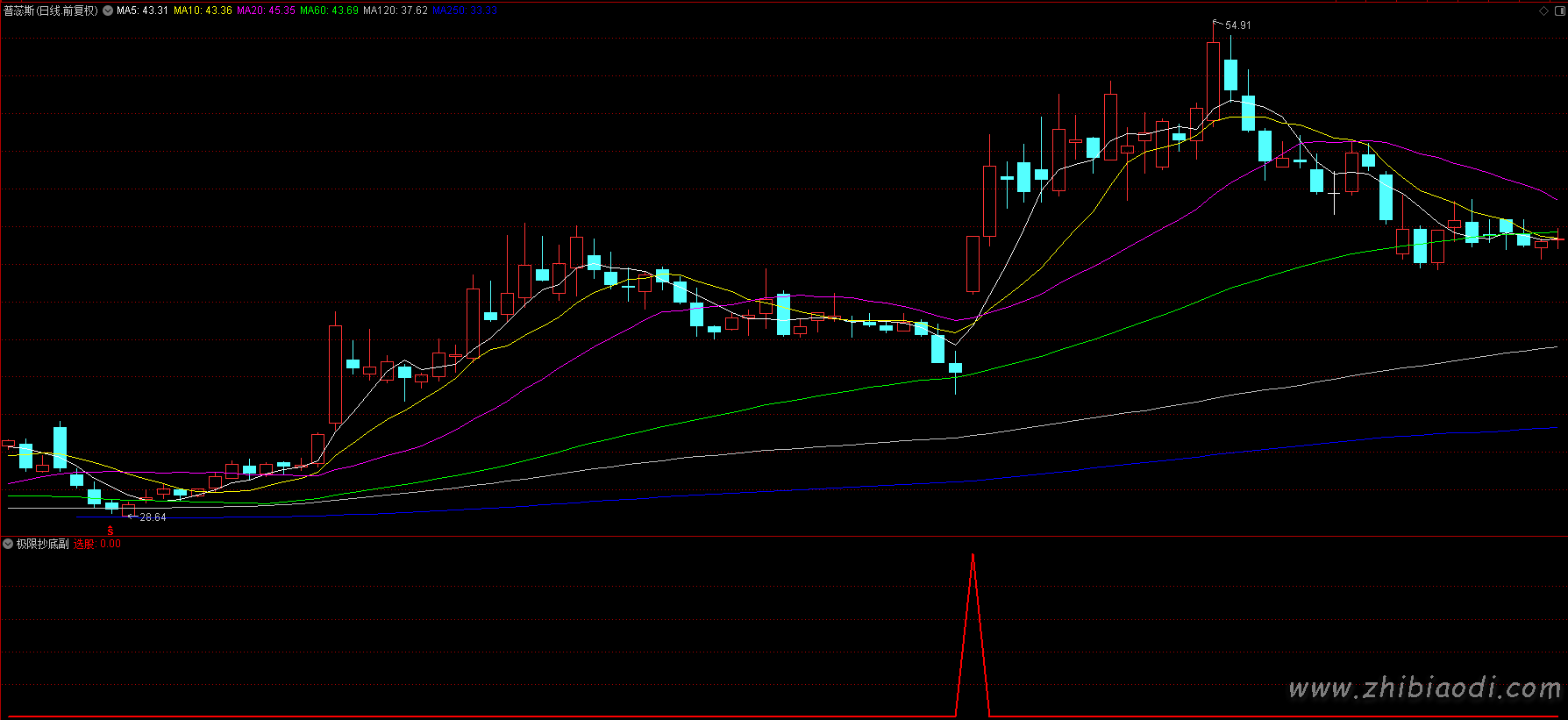
Task: Open the 极限抄底副 indicator dropdown arrow
Action: 8,544
